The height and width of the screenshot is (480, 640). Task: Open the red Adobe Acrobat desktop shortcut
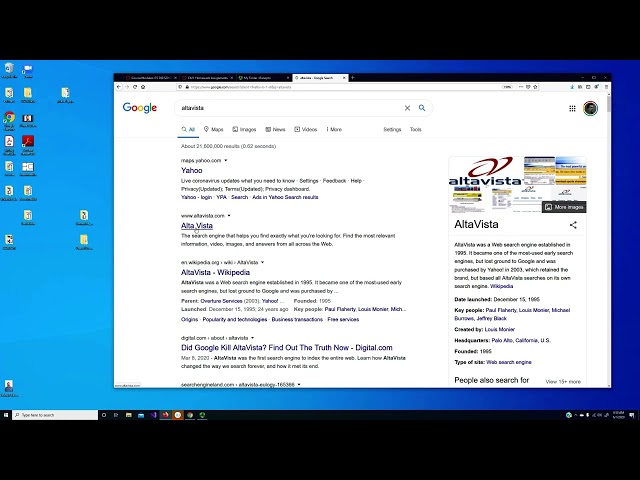coord(28,145)
